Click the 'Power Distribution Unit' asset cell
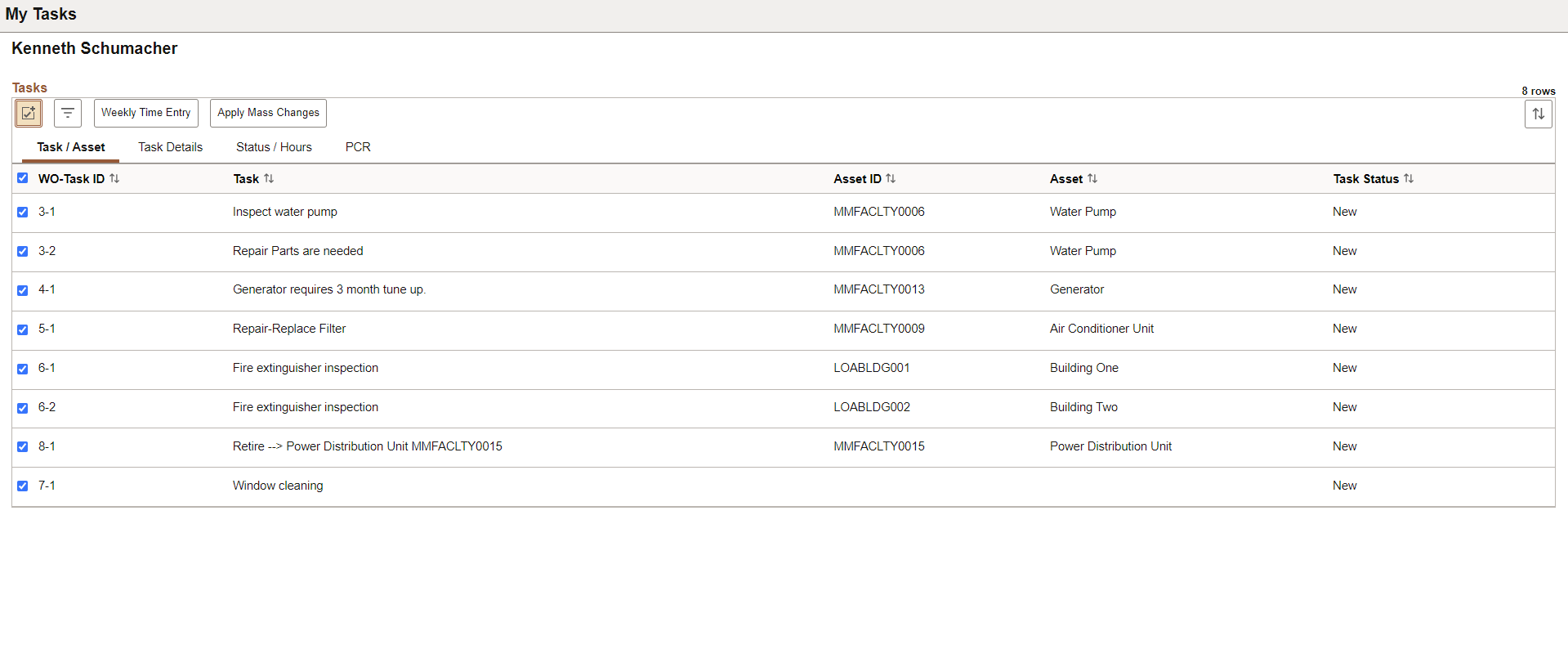The width and height of the screenshot is (1568, 663). click(x=1111, y=446)
